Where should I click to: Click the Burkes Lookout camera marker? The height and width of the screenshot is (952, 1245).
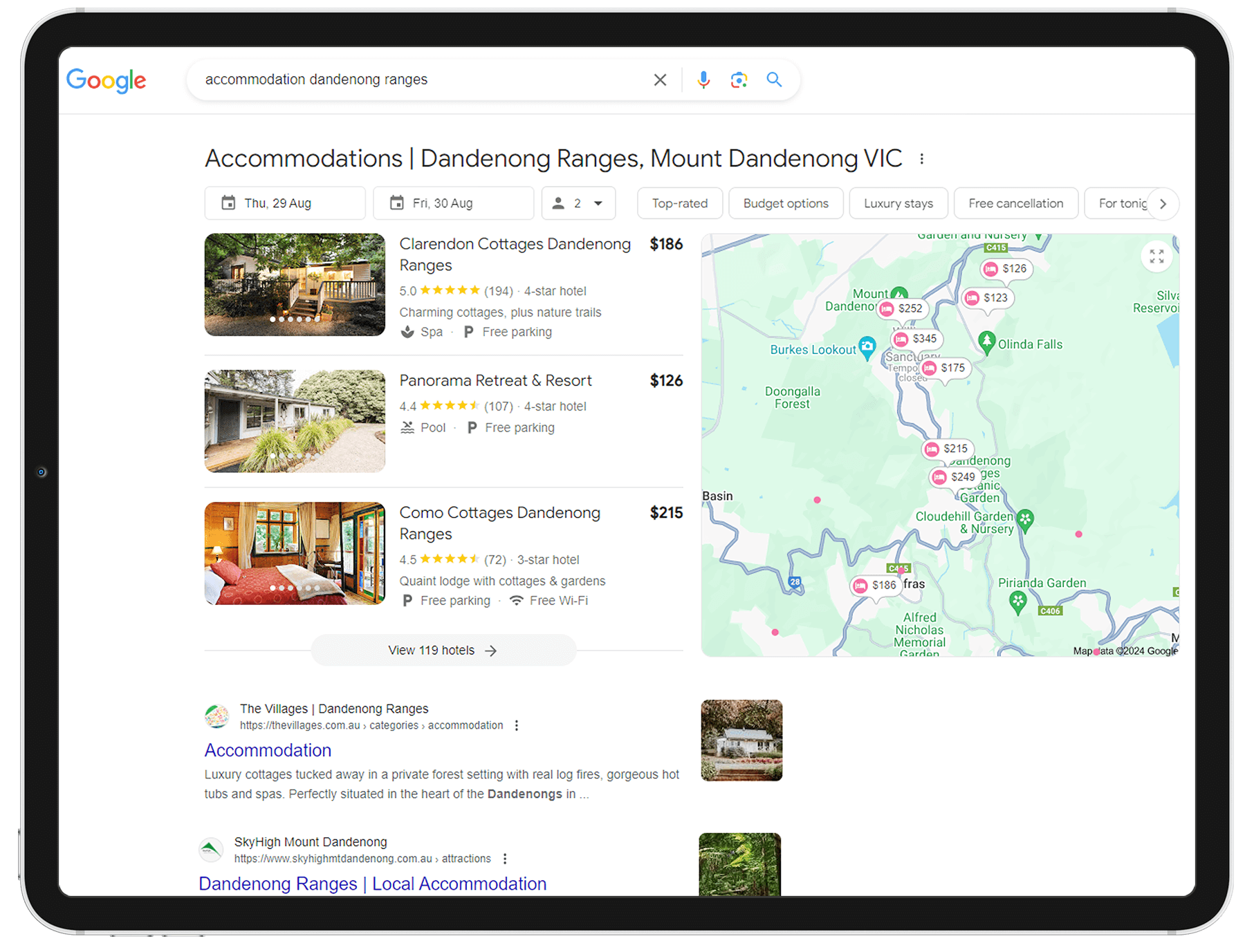click(867, 347)
